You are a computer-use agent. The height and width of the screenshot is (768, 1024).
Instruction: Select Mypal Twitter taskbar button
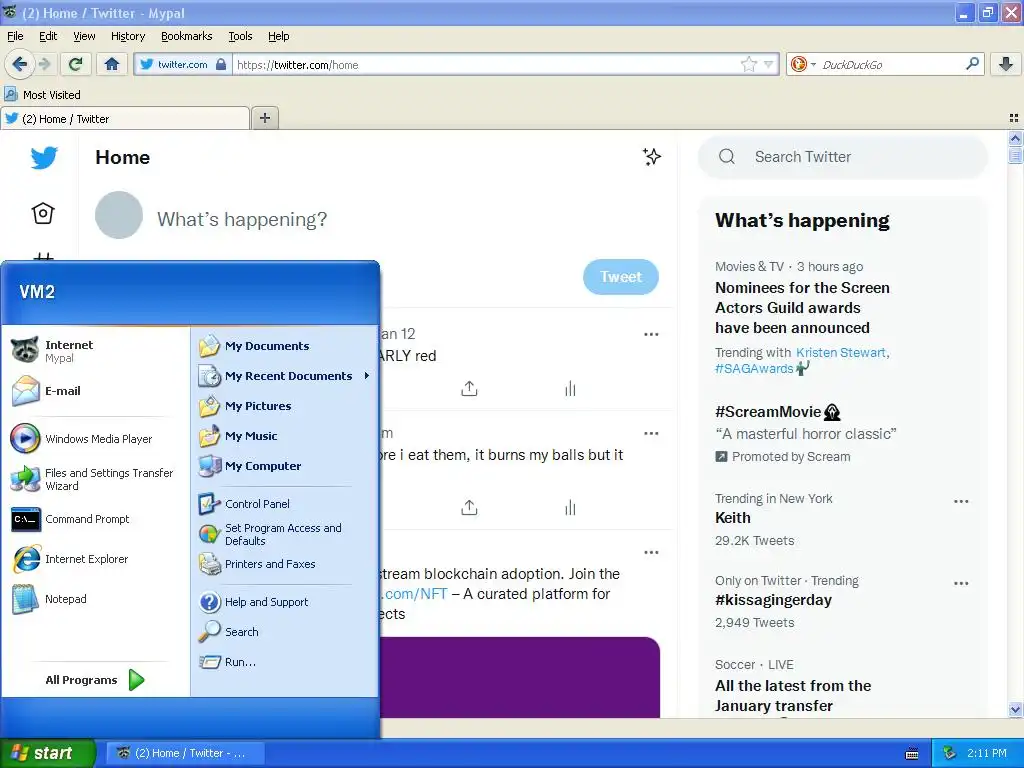[x=185, y=753]
